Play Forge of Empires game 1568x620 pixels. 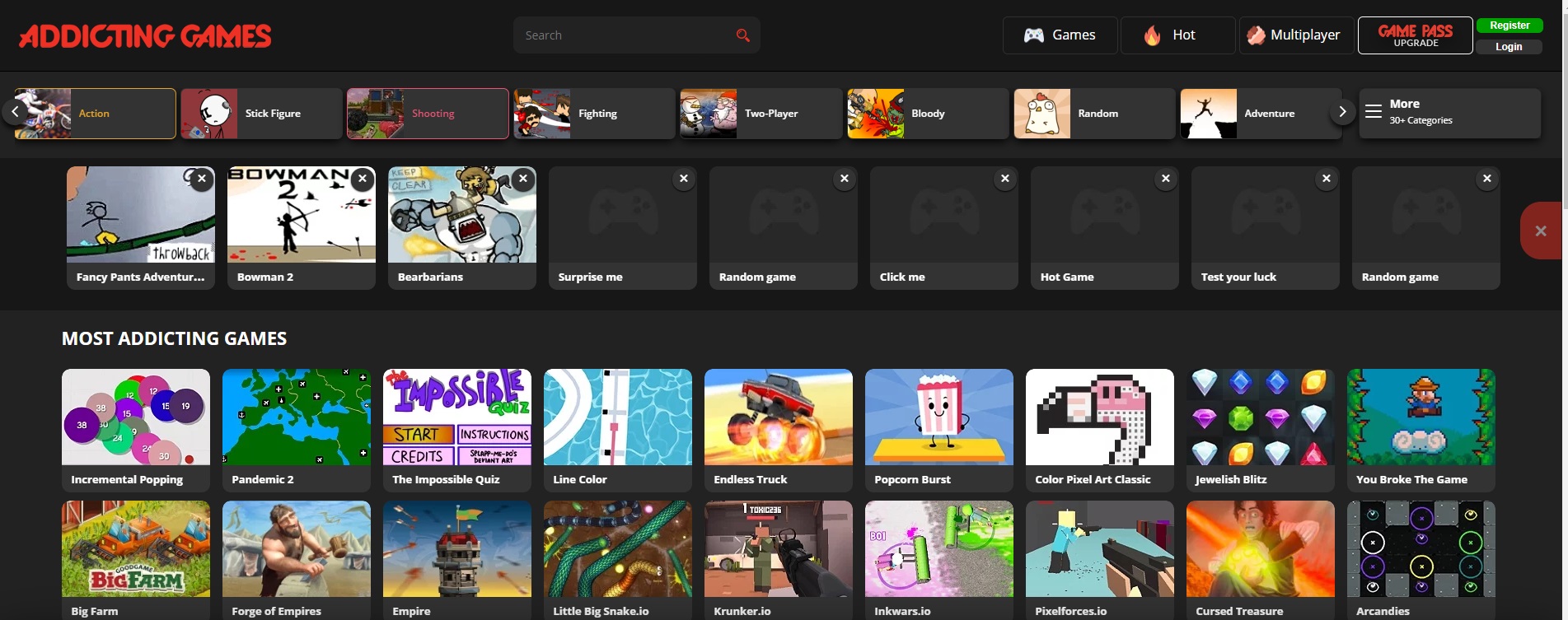tap(297, 560)
